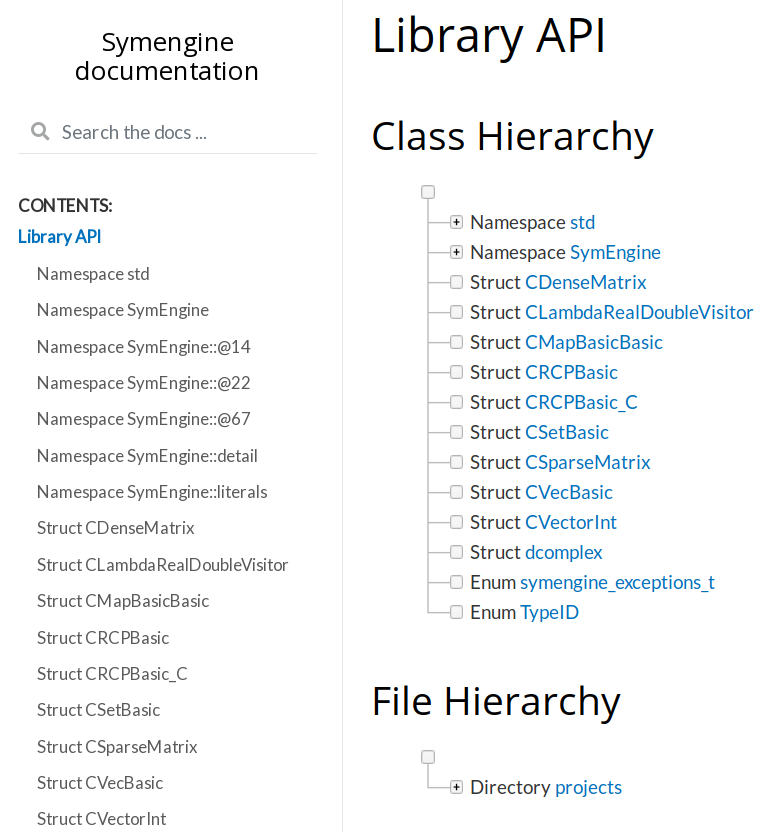770x832 pixels.
Task: Open the TypeID enum link
Action: pyautogui.click(x=549, y=613)
